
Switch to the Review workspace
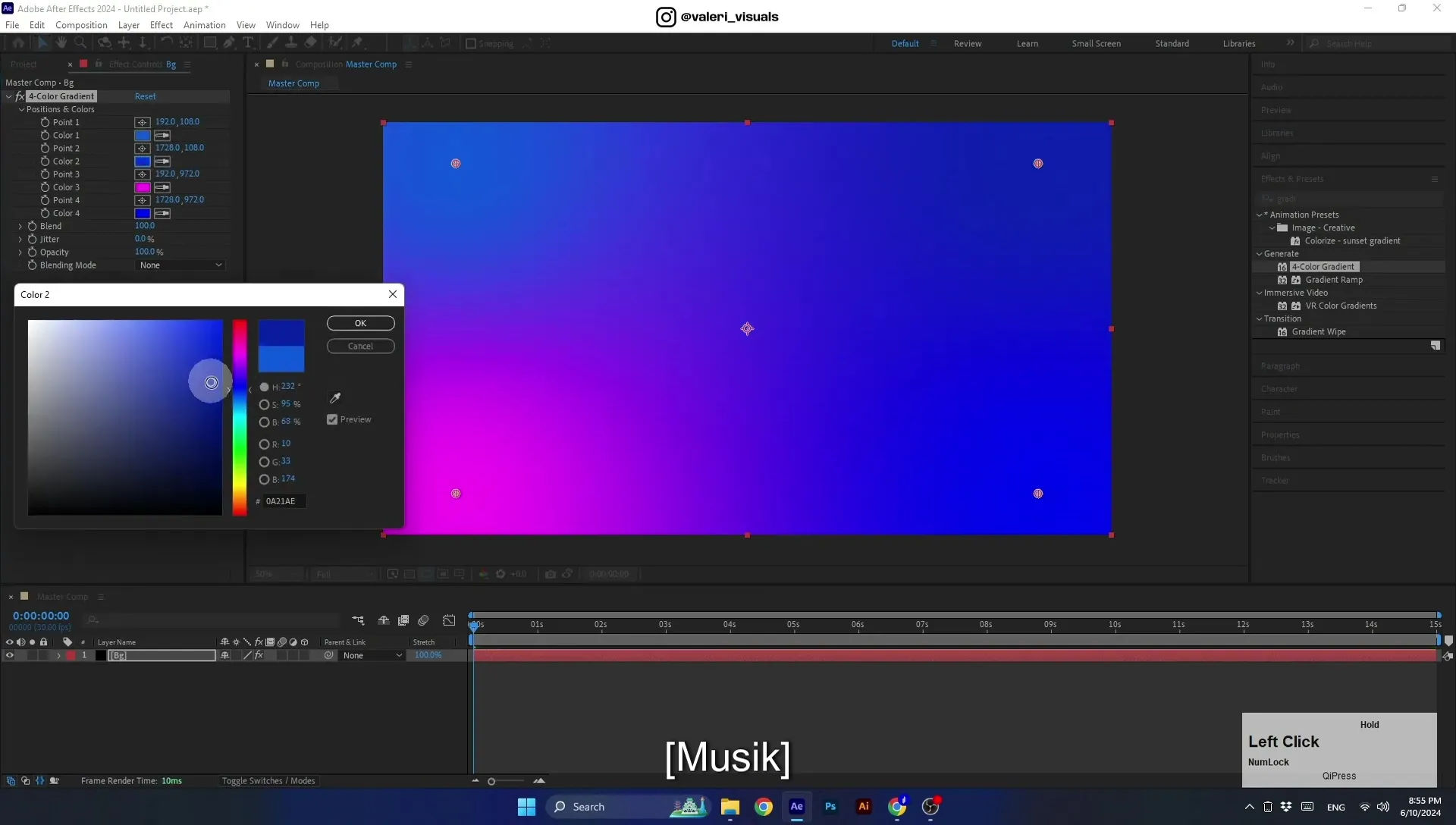click(967, 43)
